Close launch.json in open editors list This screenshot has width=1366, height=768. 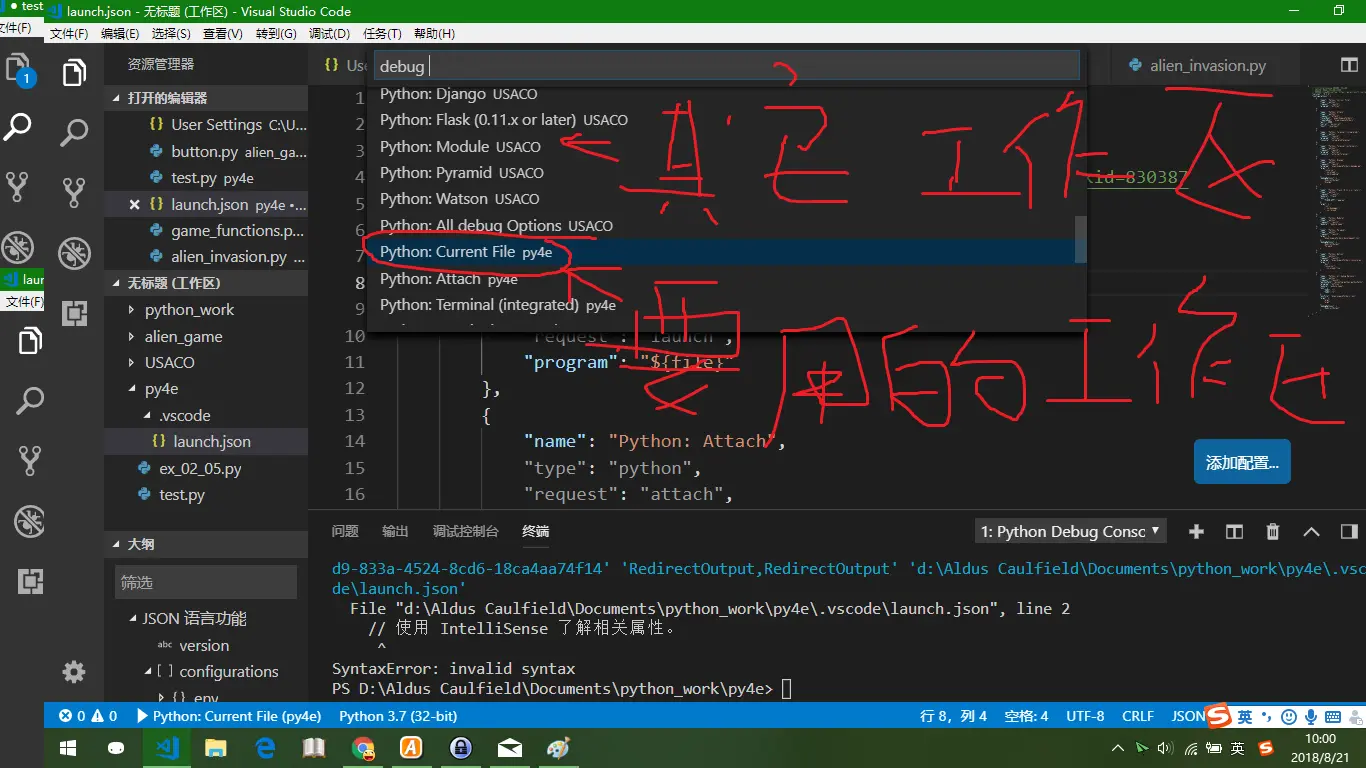pyautogui.click(x=134, y=204)
